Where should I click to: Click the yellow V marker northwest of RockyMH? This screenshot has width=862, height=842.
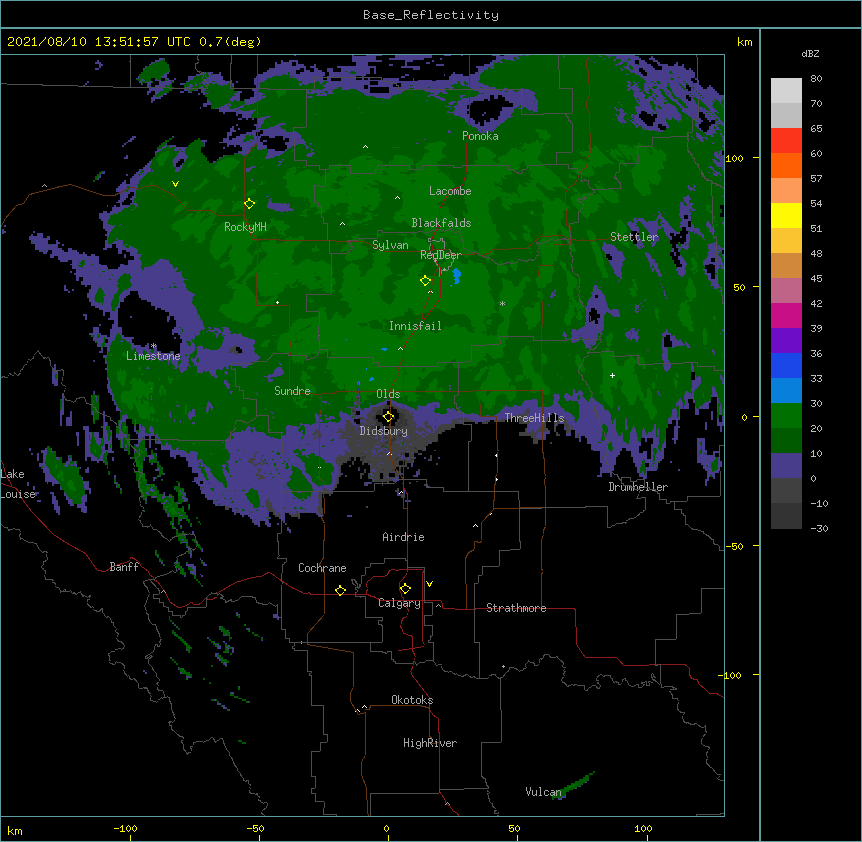coord(175,184)
